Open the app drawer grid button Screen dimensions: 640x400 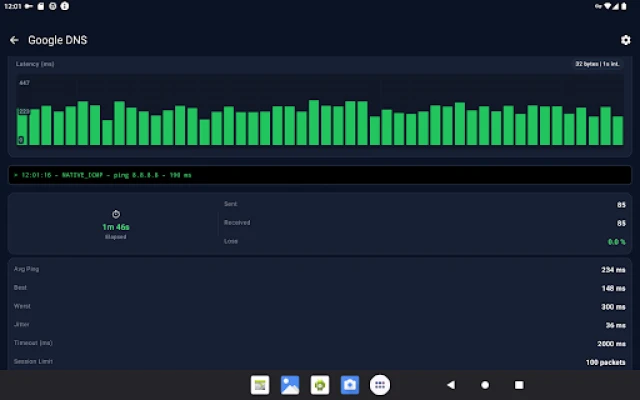click(380, 385)
